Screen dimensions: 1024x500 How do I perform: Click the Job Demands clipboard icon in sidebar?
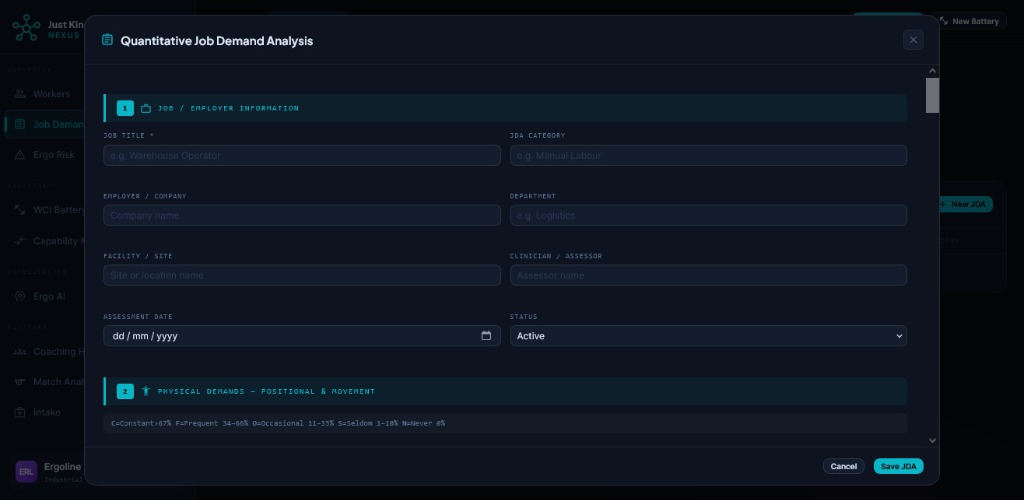[20, 124]
